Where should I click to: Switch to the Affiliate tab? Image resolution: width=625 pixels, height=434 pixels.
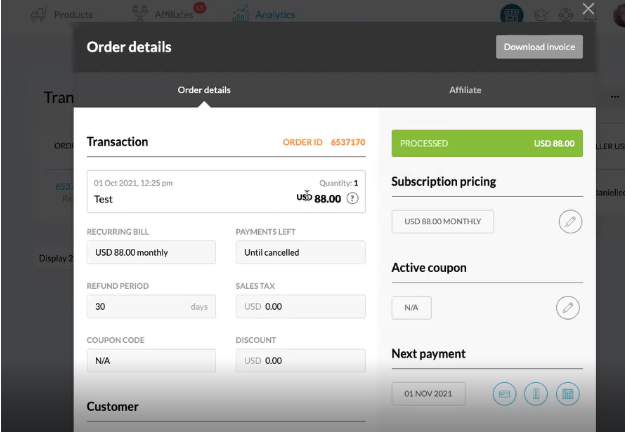click(x=465, y=90)
